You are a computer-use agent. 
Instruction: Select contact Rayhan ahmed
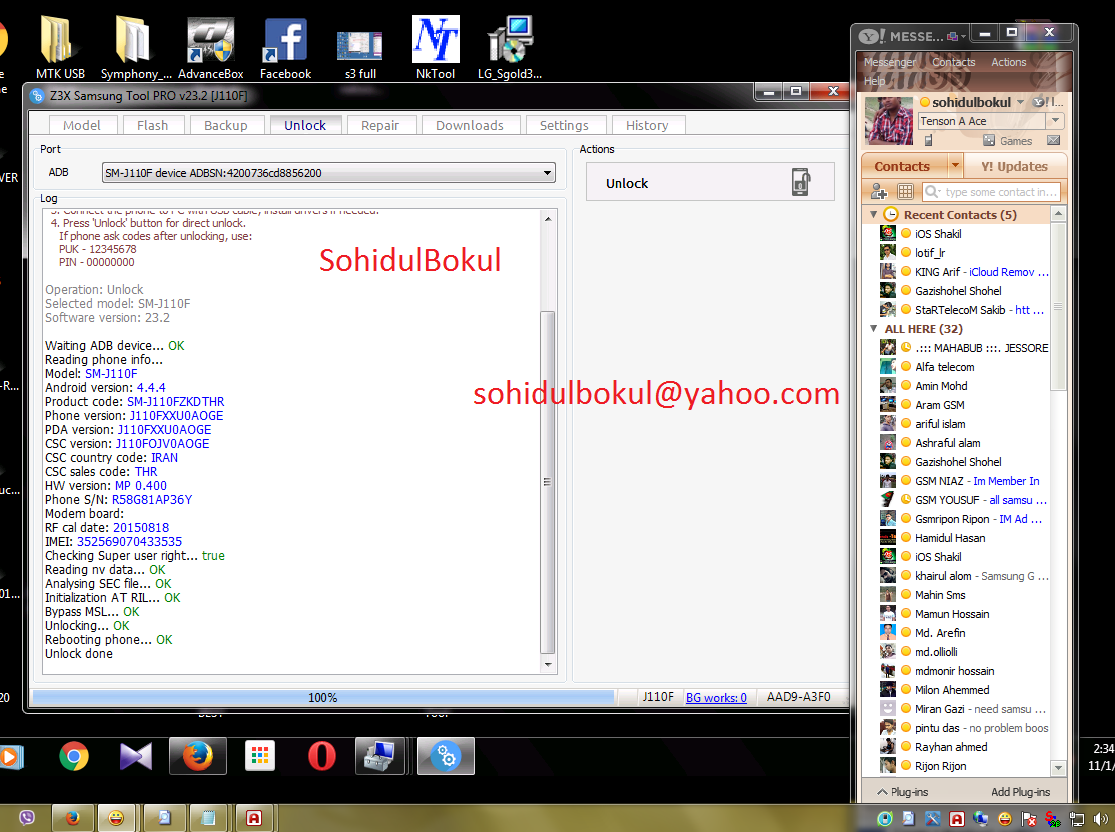(964, 747)
